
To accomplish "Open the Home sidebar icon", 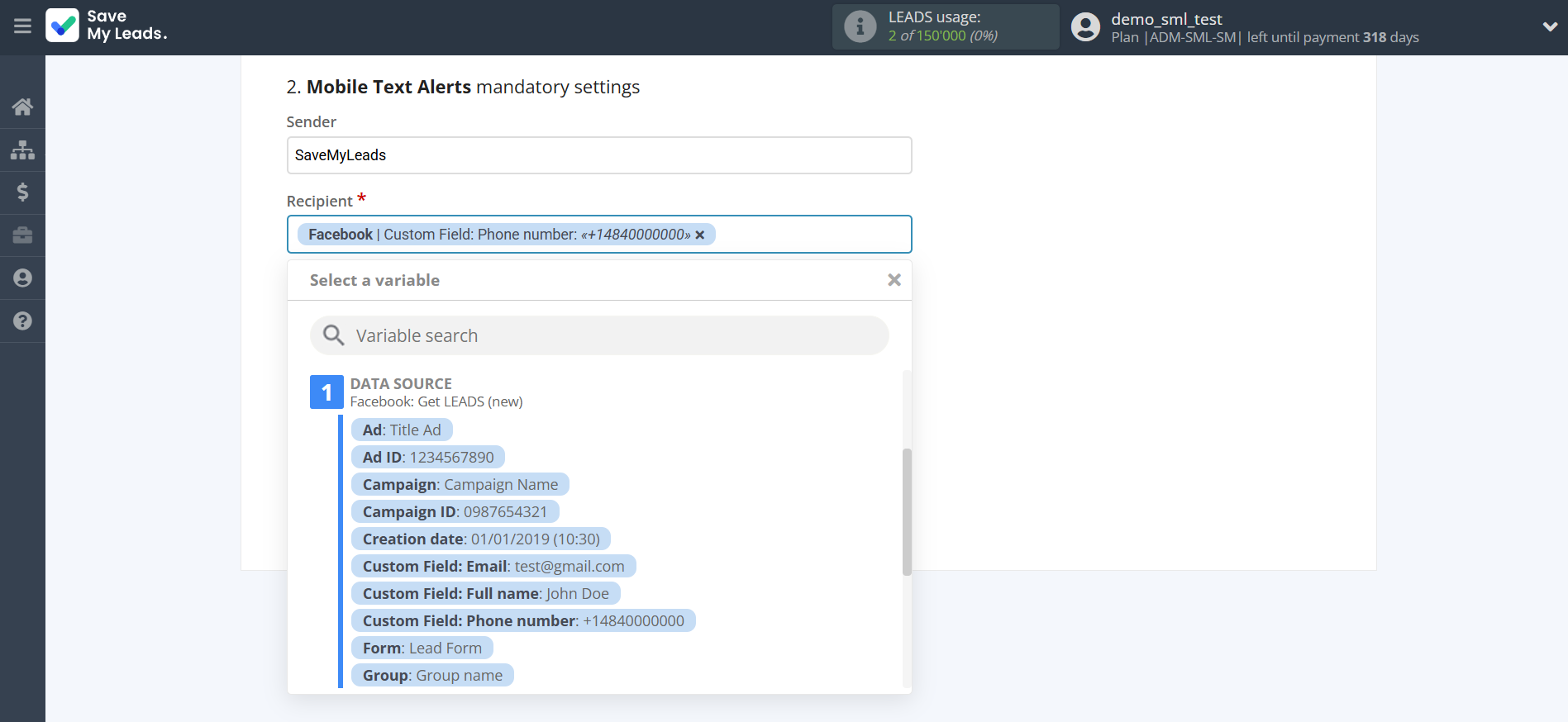I will click(x=22, y=107).
